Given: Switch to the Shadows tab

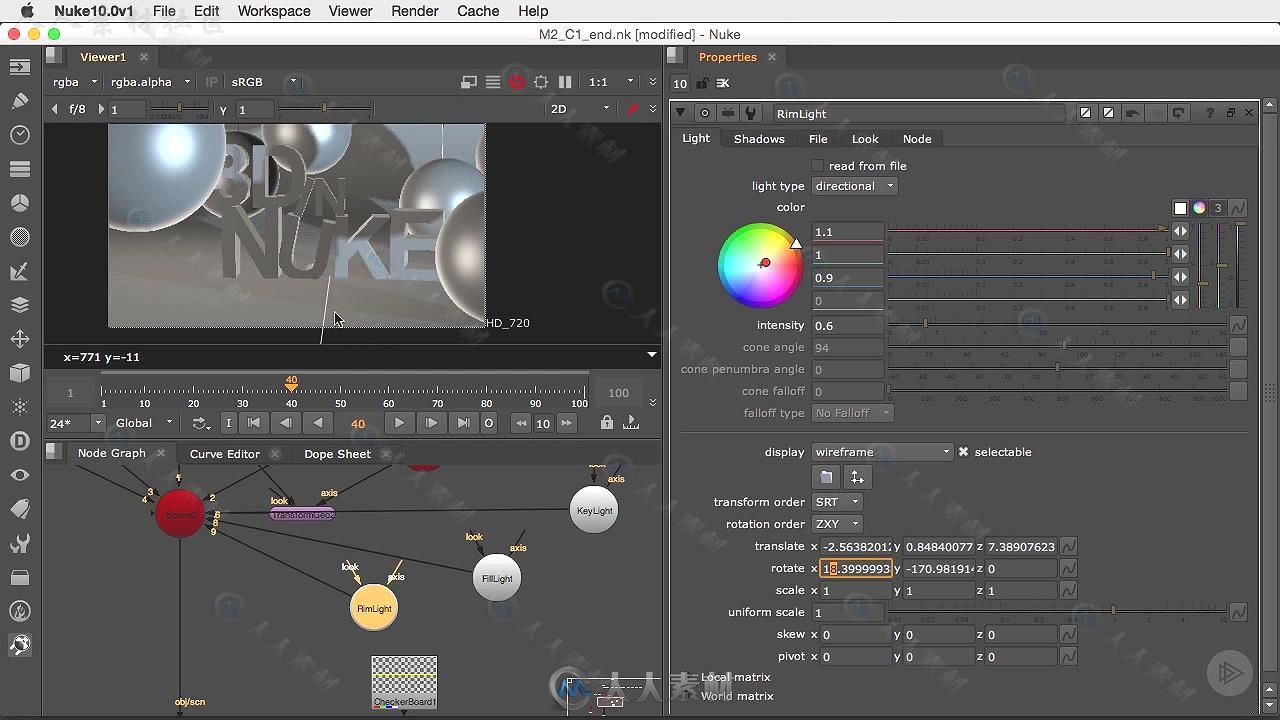Looking at the screenshot, I should [759, 139].
